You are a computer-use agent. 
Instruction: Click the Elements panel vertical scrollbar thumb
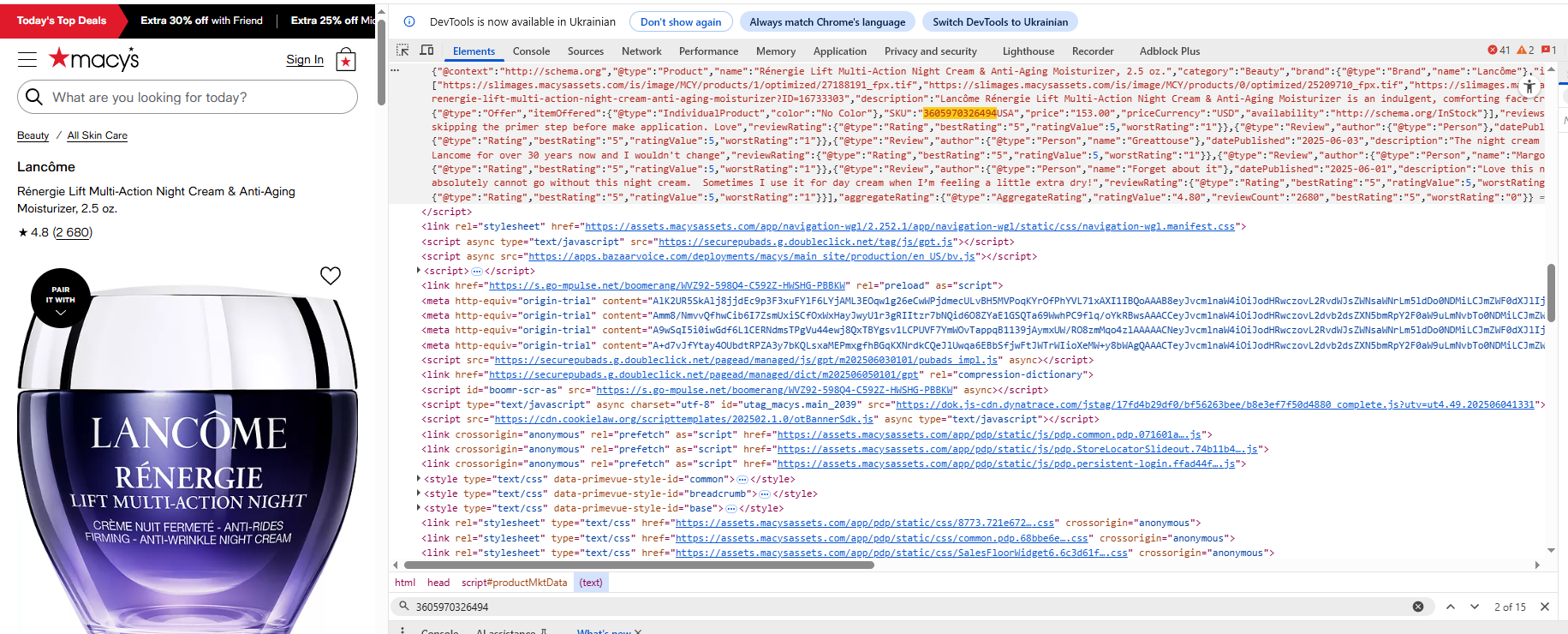(x=1551, y=293)
